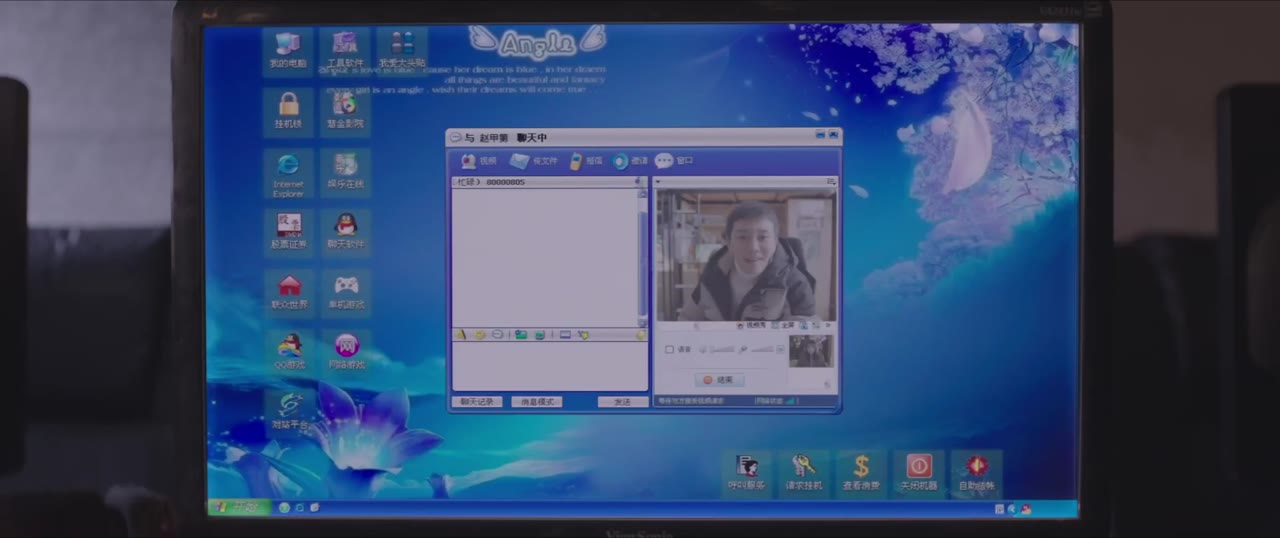Click the 关闭机器 red power icon

point(918,473)
